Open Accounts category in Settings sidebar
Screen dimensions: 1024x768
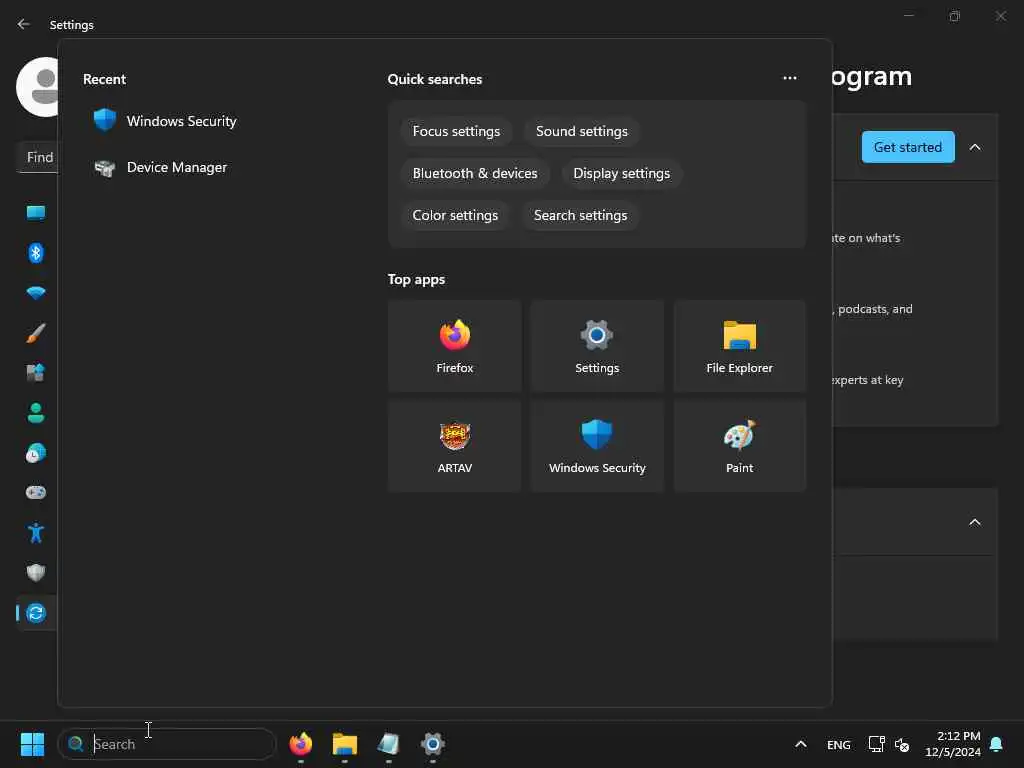36,413
